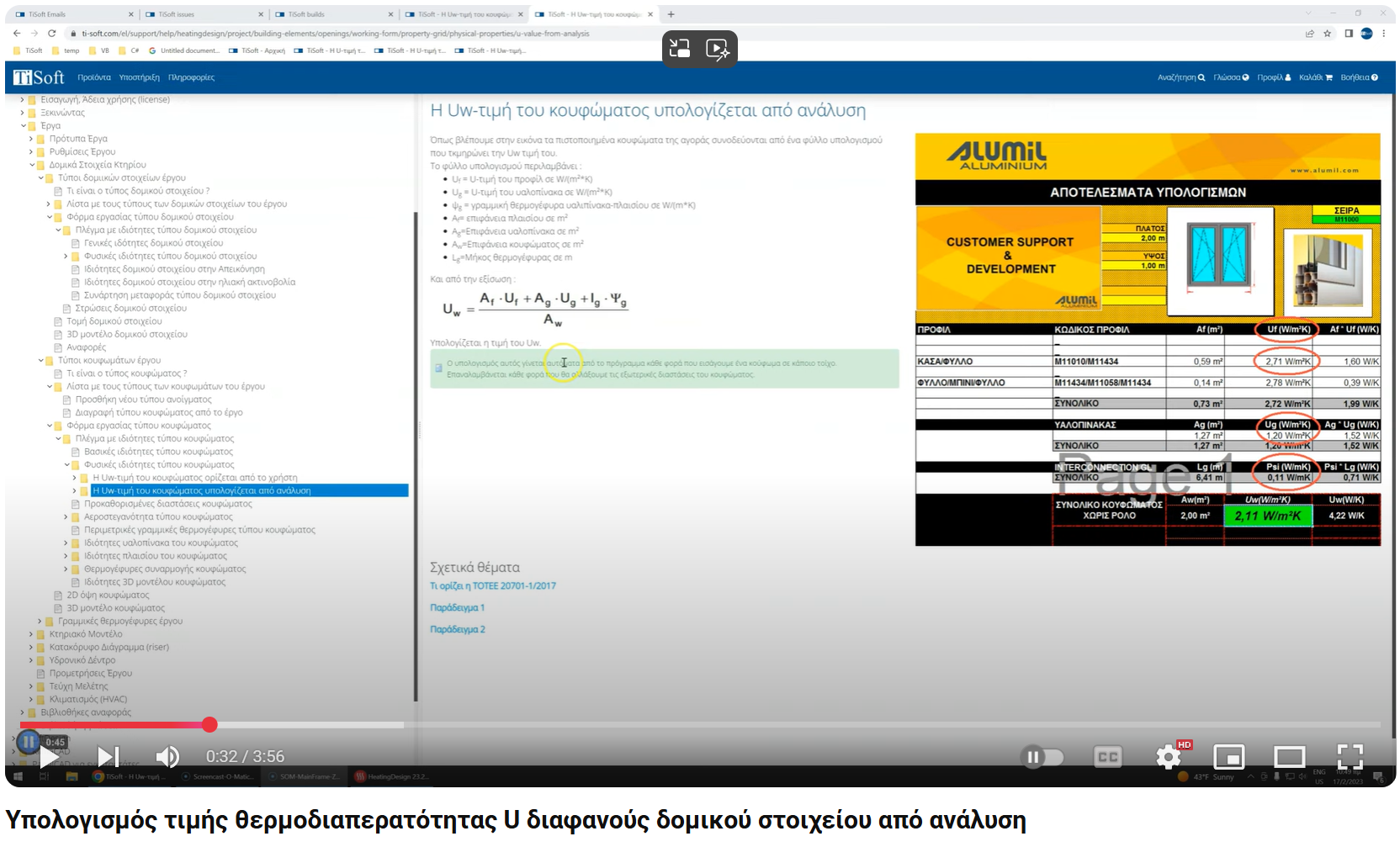Bookmark this page with the star icon
This screenshot has width=1400, height=847.
click(1327, 34)
